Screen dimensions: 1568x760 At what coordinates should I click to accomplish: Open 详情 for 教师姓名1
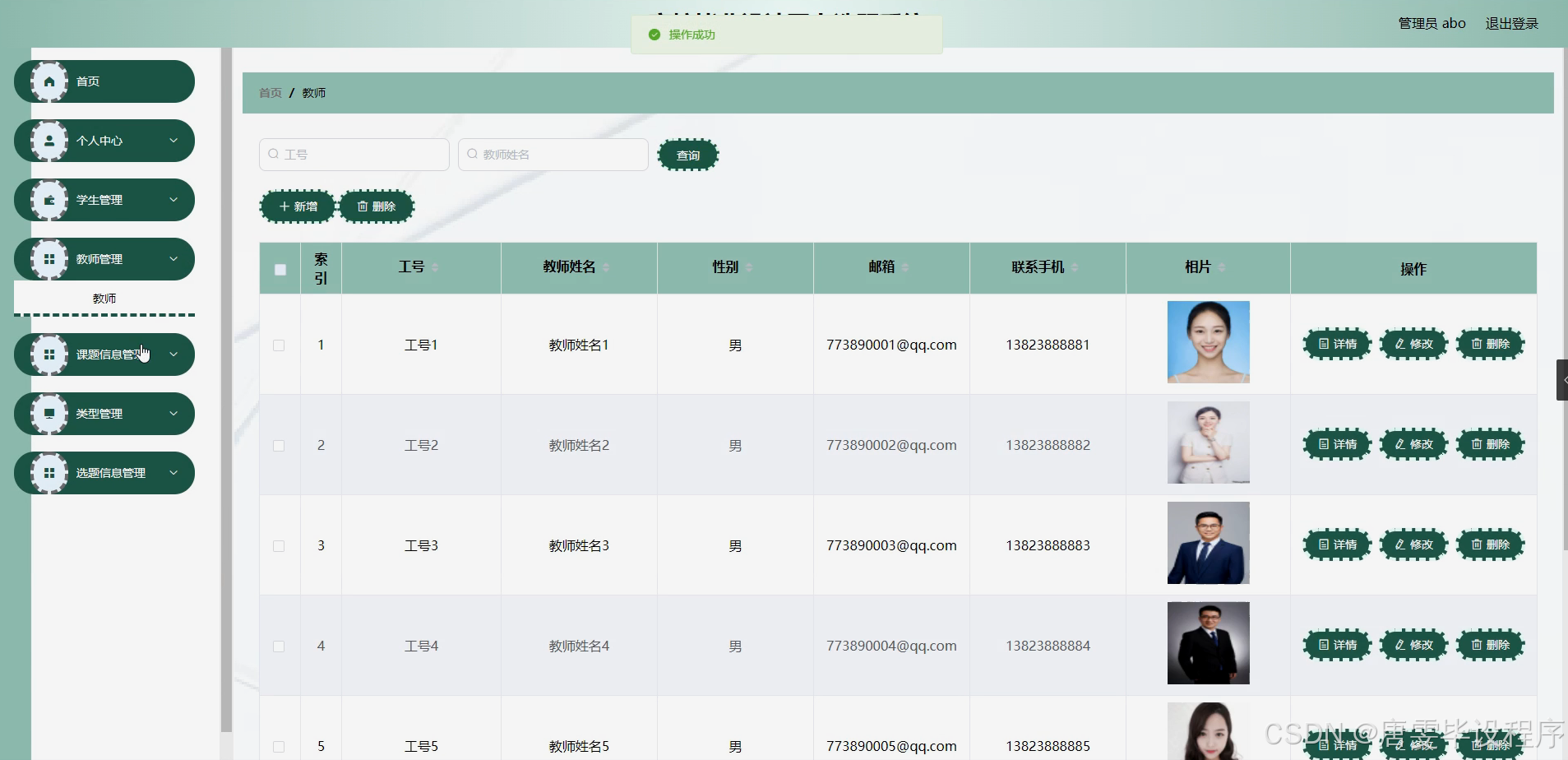(1338, 344)
